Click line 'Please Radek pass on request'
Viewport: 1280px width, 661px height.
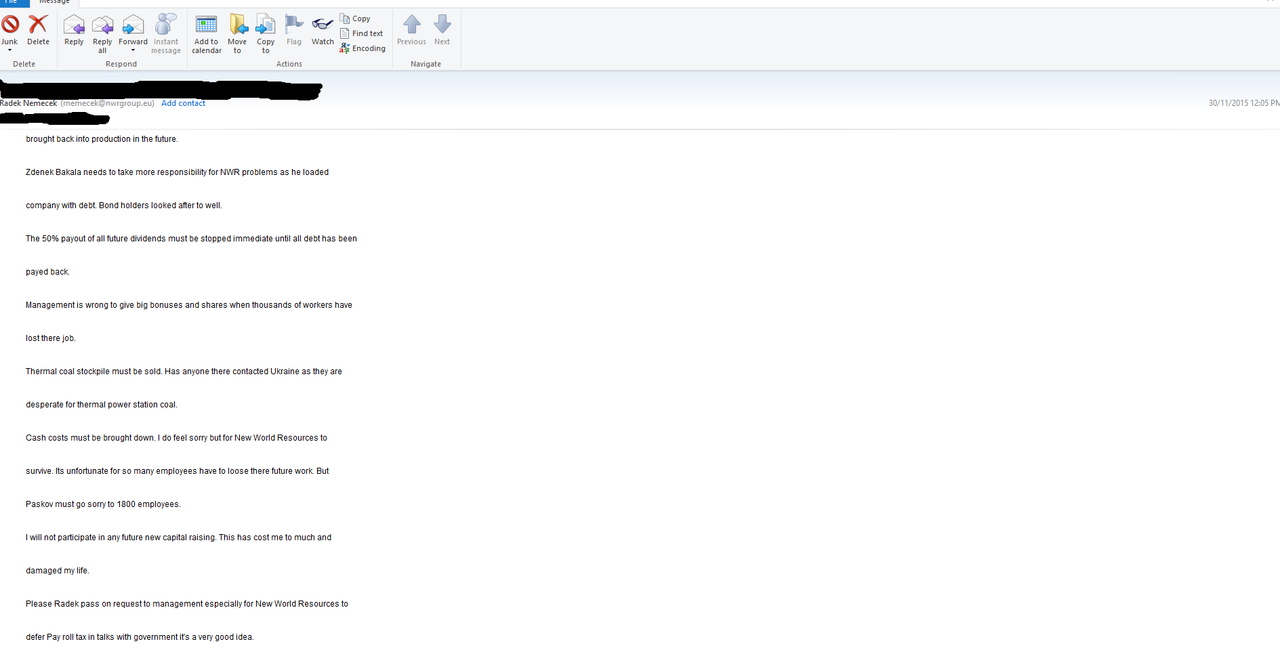[x=187, y=604]
